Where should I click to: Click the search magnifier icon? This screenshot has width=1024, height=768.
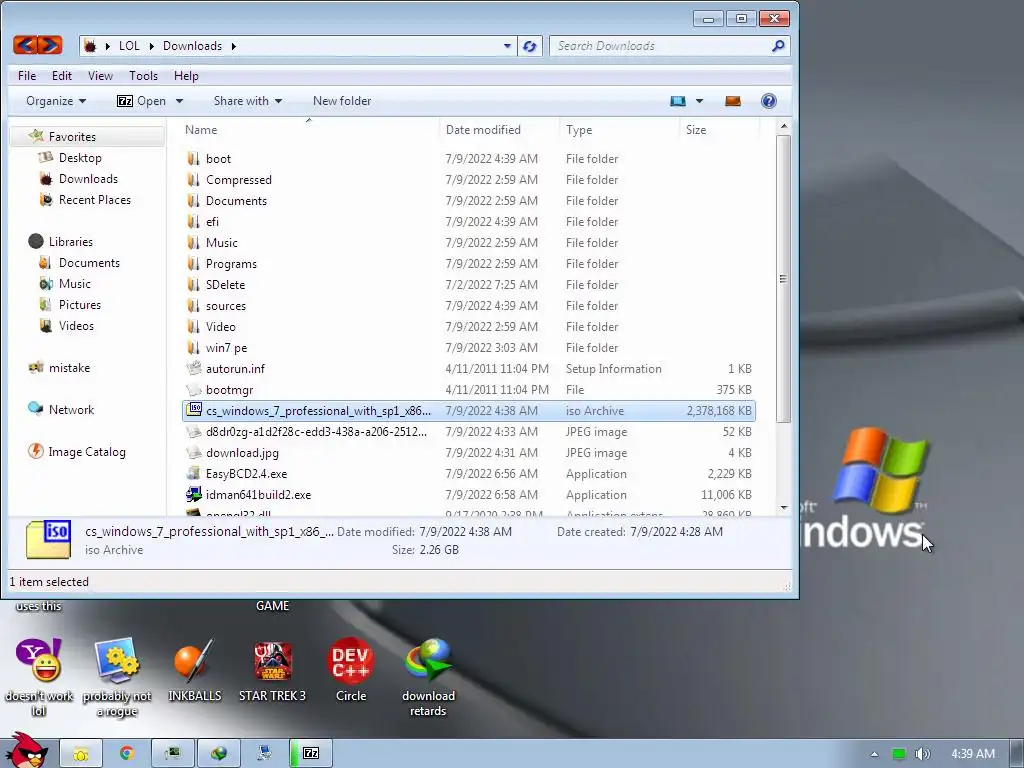click(778, 46)
